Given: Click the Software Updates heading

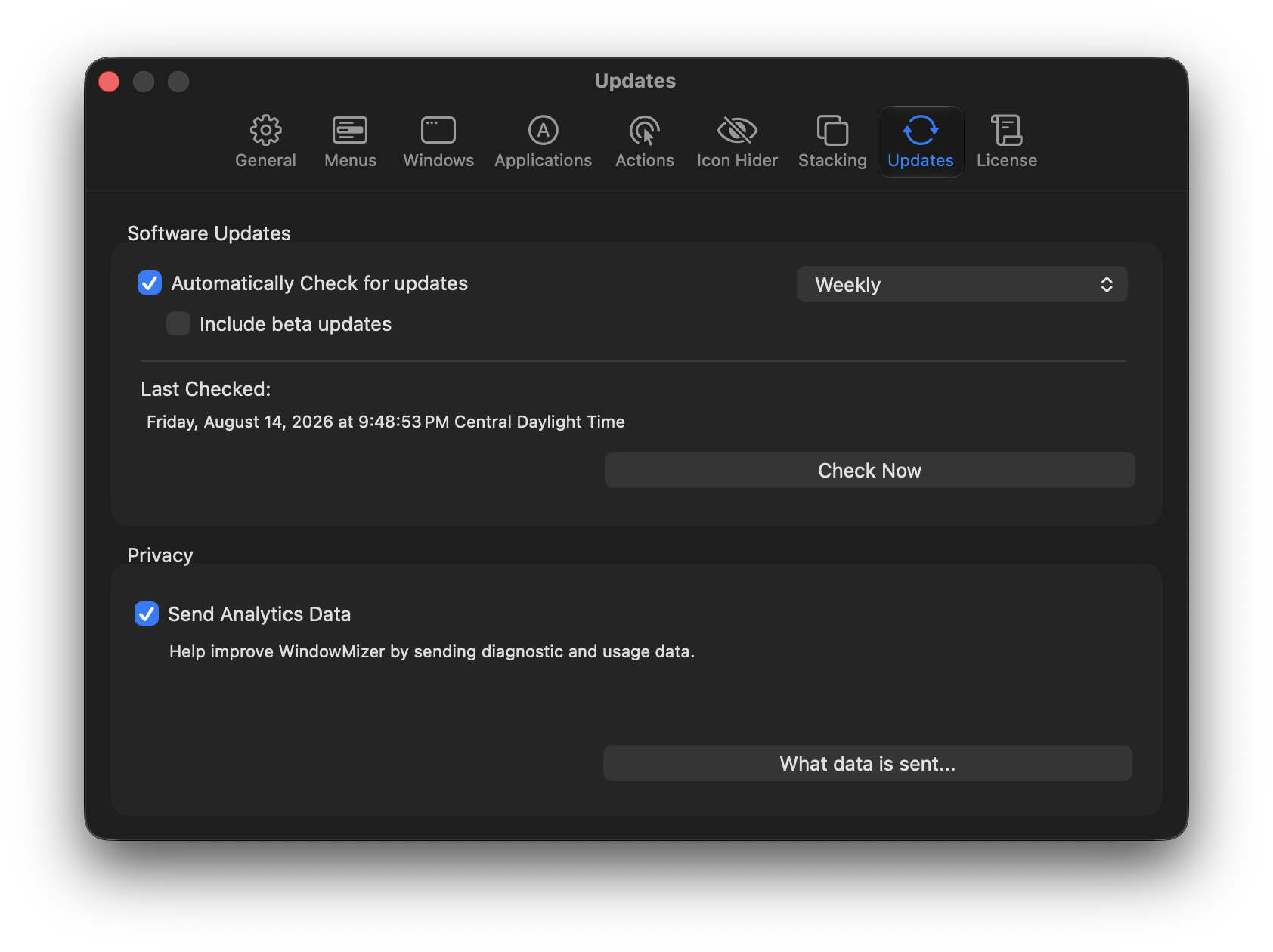Looking at the screenshot, I should click(209, 233).
